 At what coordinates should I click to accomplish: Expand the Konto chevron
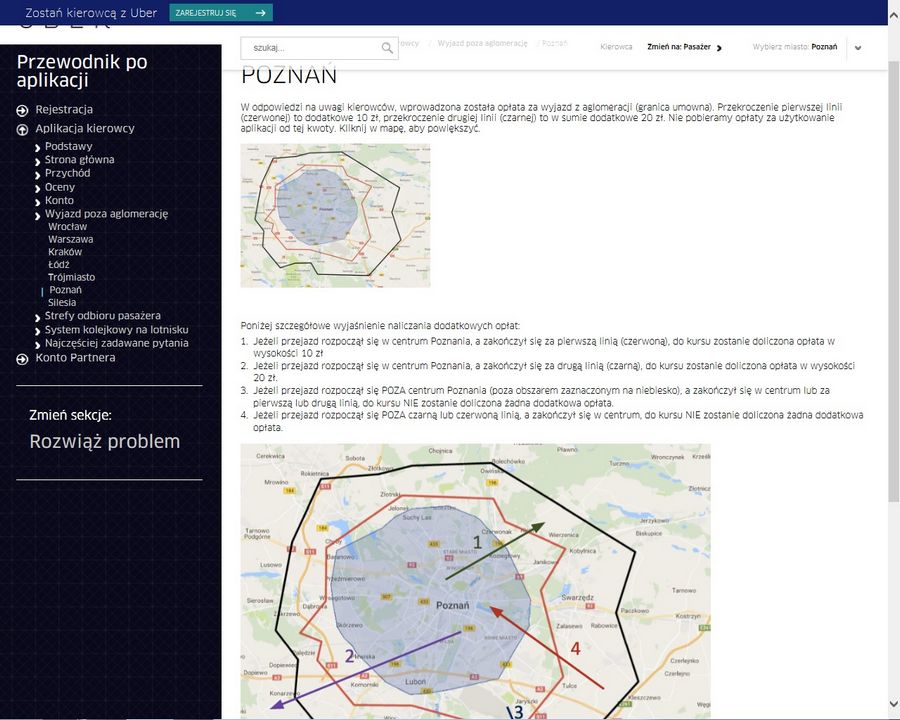pos(38,202)
